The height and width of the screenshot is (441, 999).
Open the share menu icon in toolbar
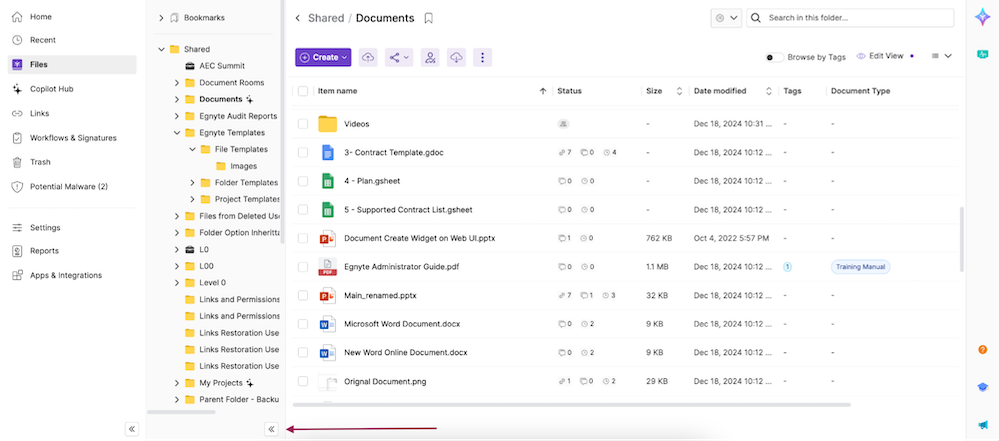click(x=399, y=57)
